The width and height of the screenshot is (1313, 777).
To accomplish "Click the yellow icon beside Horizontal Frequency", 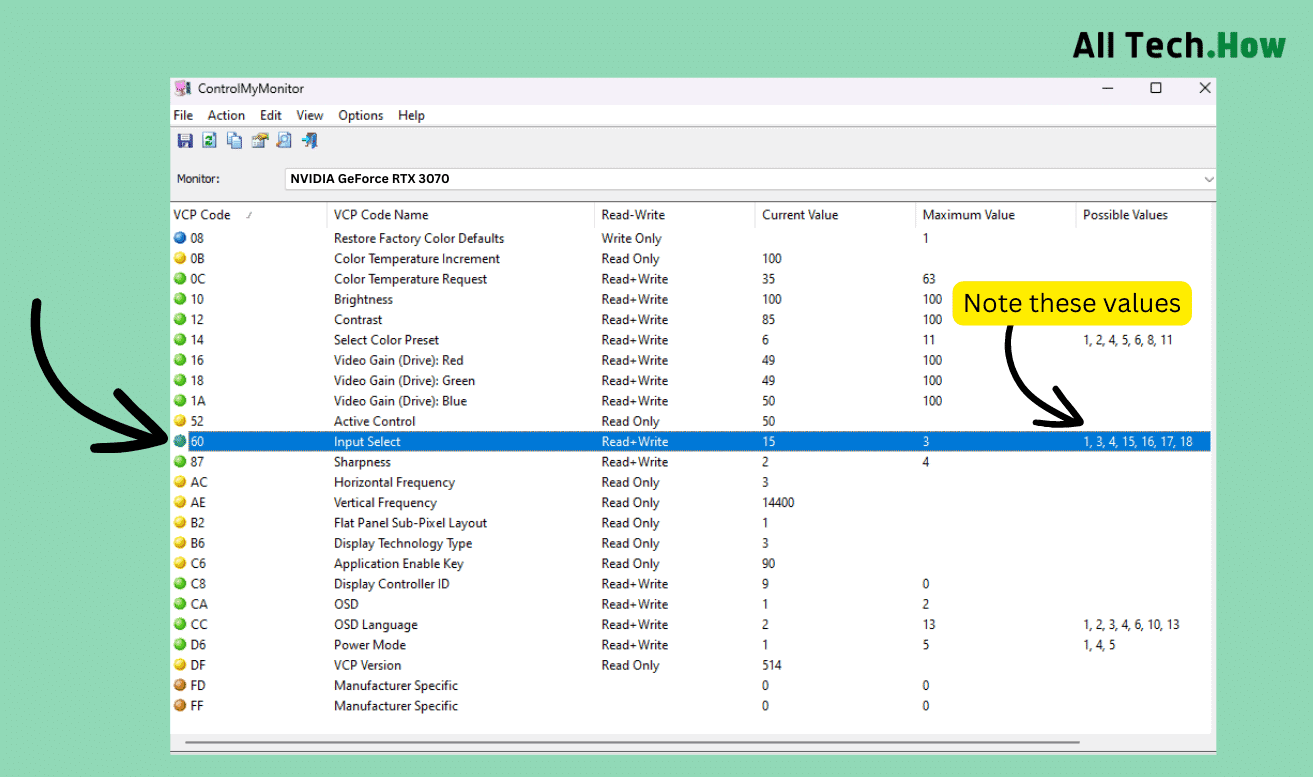I will pos(181,482).
